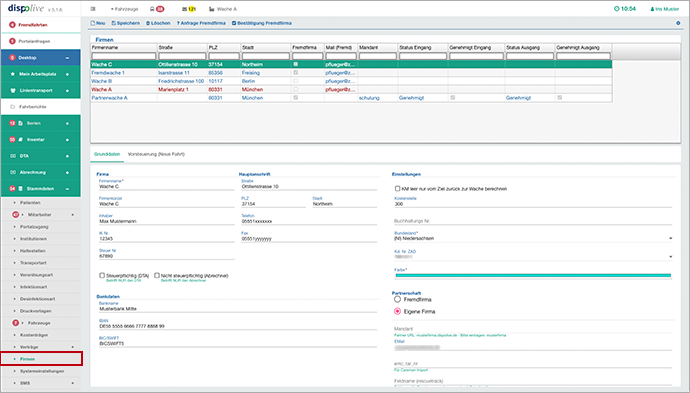Enable Steuerpflichtig (DTA) checkbox
Viewport: 690px width, 393px height.
pyautogui.click(x=102, y=275)
